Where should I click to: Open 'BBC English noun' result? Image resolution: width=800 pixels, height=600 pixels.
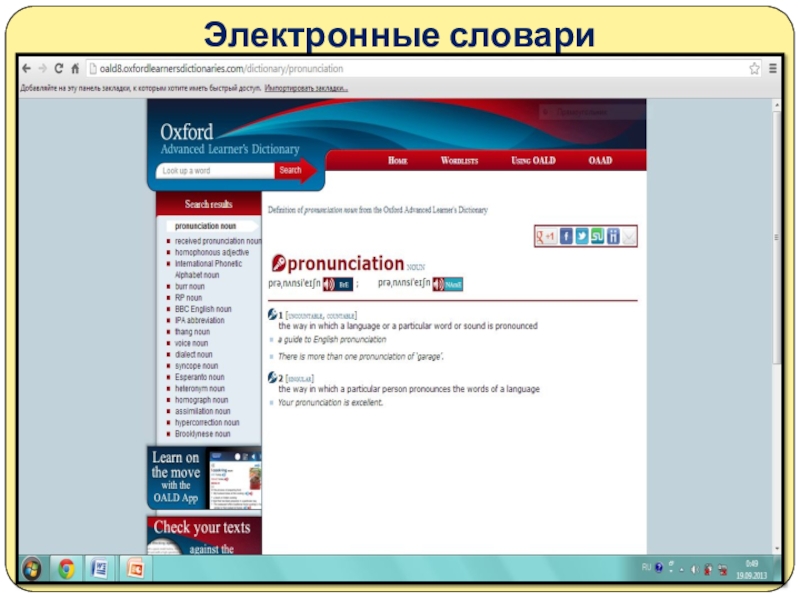click(203, 309)
